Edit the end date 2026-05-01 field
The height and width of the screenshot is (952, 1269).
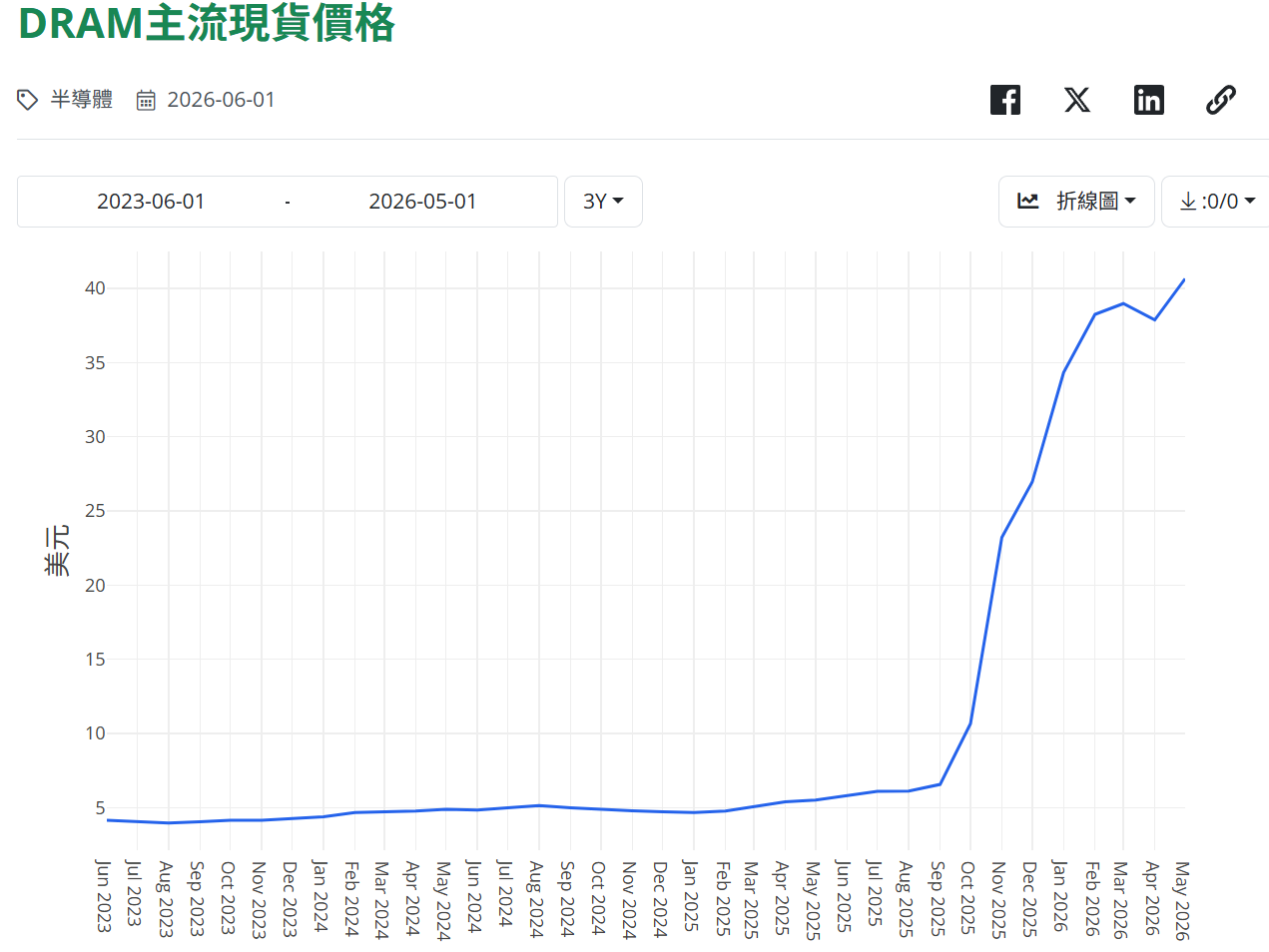pos(422,202)
